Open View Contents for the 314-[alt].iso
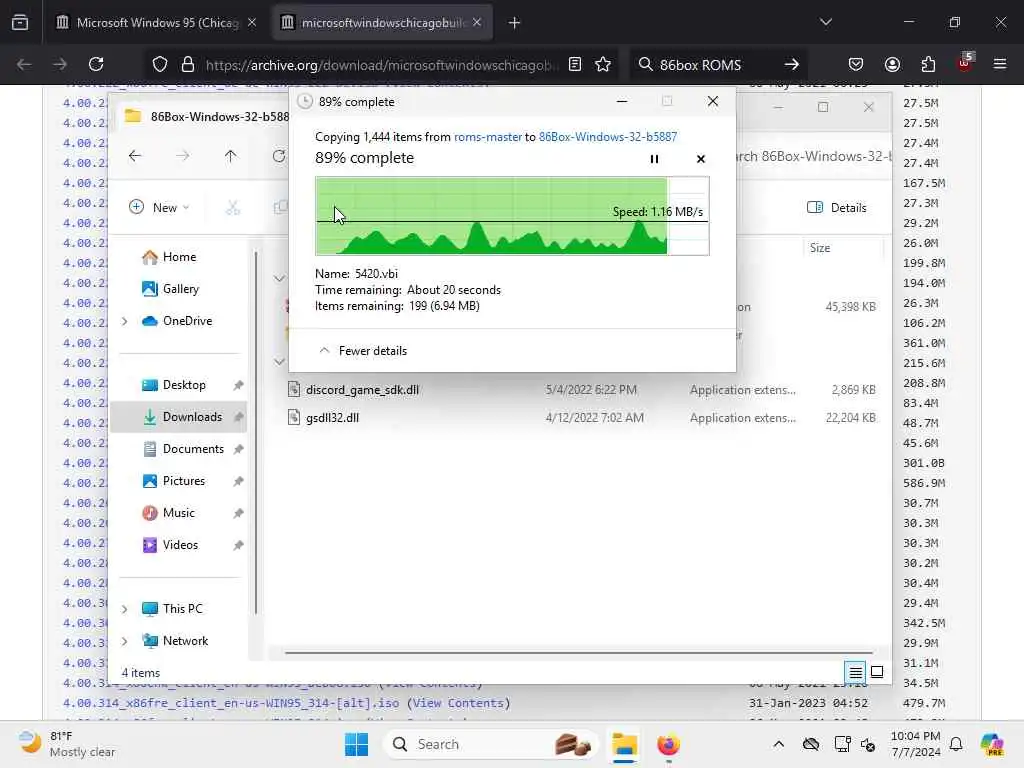This screenshot has height=768, width=1024. pos(458,703)
